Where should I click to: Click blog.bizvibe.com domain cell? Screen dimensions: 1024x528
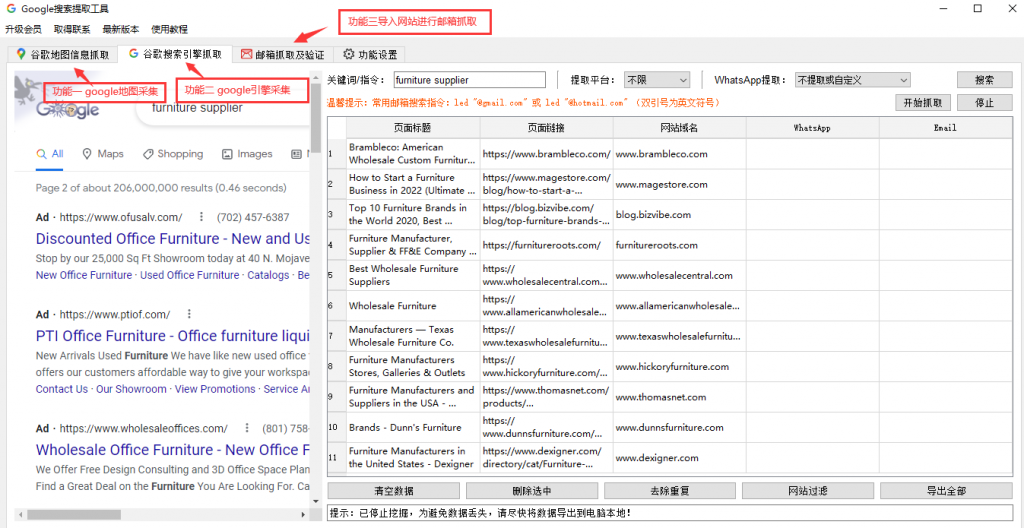click(x=679, y=215)
